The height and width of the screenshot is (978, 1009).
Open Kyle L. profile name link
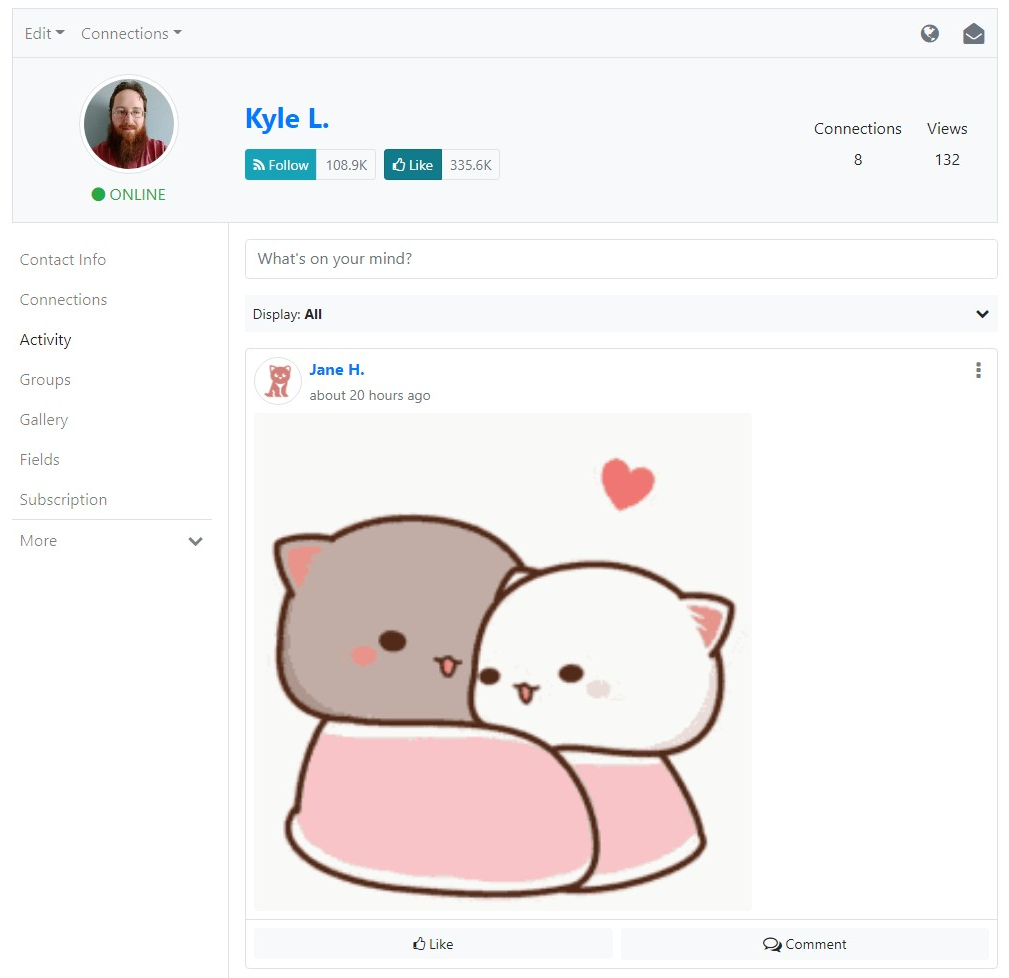click(287, 118)
